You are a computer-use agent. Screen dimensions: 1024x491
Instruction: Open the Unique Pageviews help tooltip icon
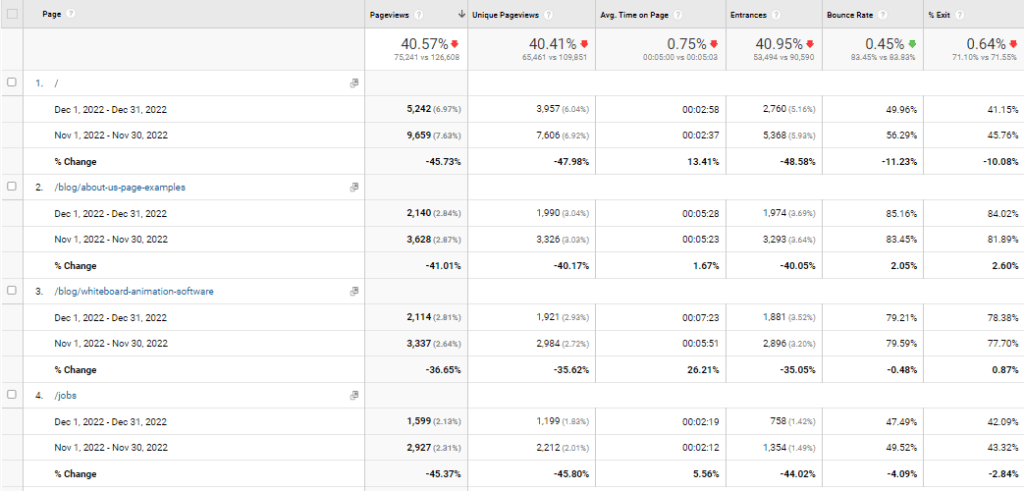click(549, 14)
